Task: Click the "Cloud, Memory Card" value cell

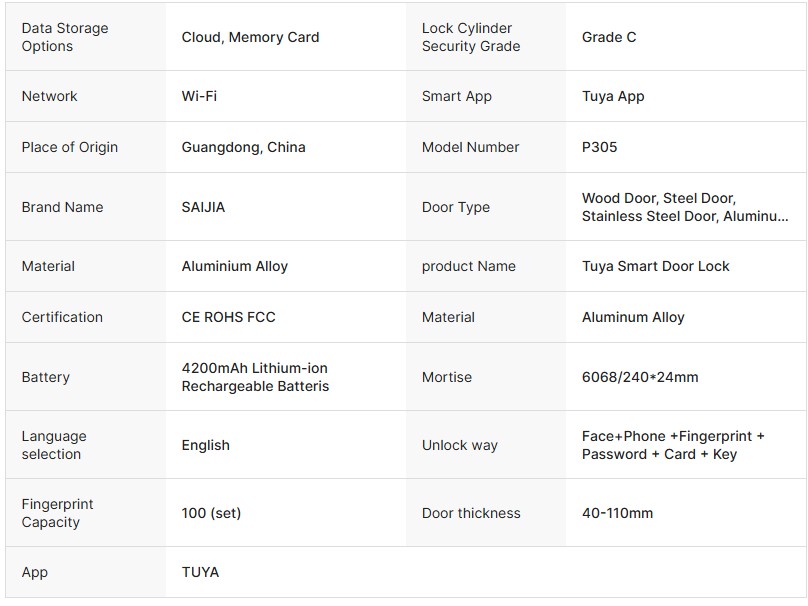Action: tap(250, 37)
